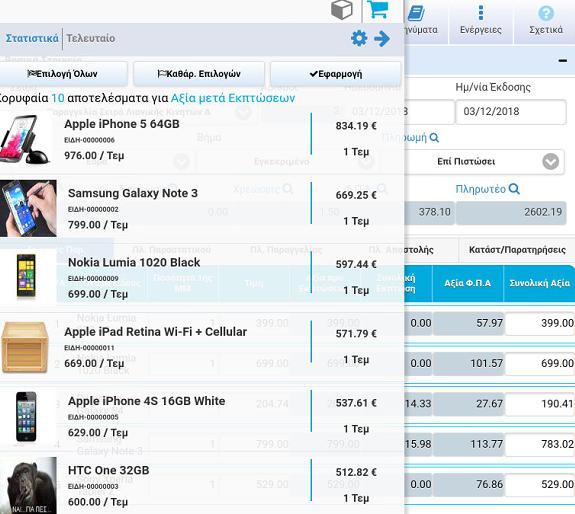Screen dimensions: 575x514
Task: Click Αξία μετά Εκπτώσεων link
Action: [x=233, y=98]
